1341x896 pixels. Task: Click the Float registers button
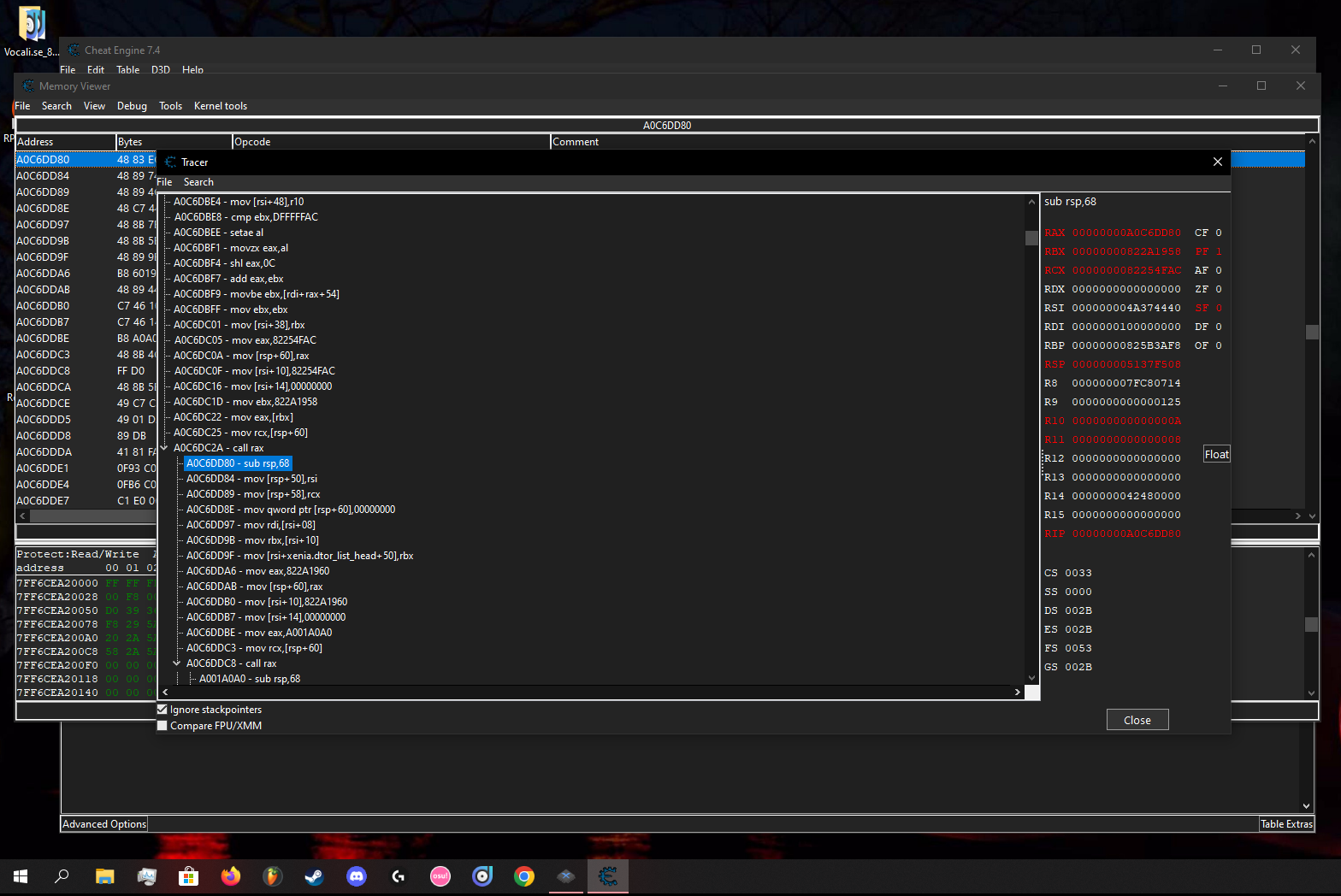(x=1216, y=454)
